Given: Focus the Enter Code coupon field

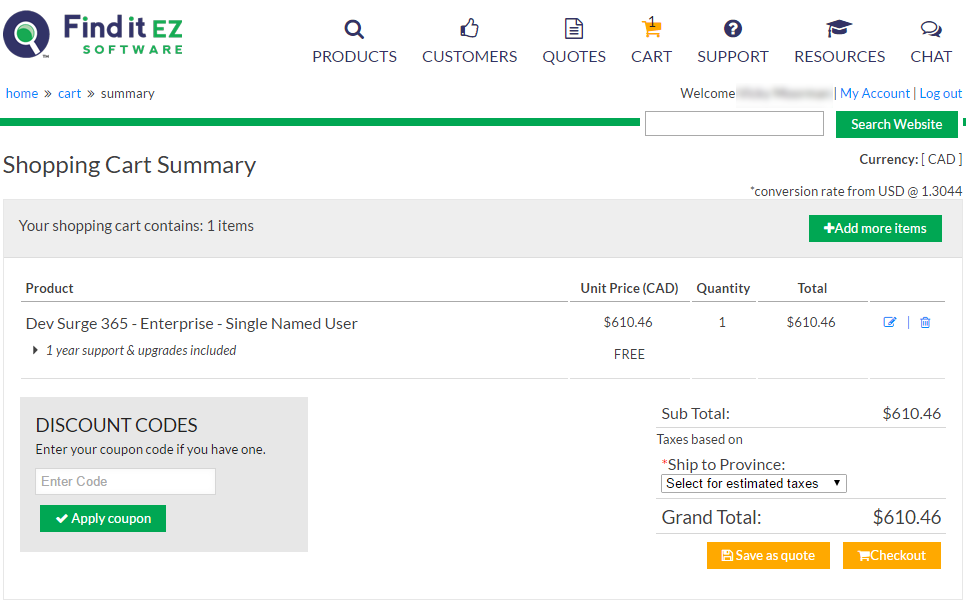Looking at the screenshot, I should tap(125, 481).
